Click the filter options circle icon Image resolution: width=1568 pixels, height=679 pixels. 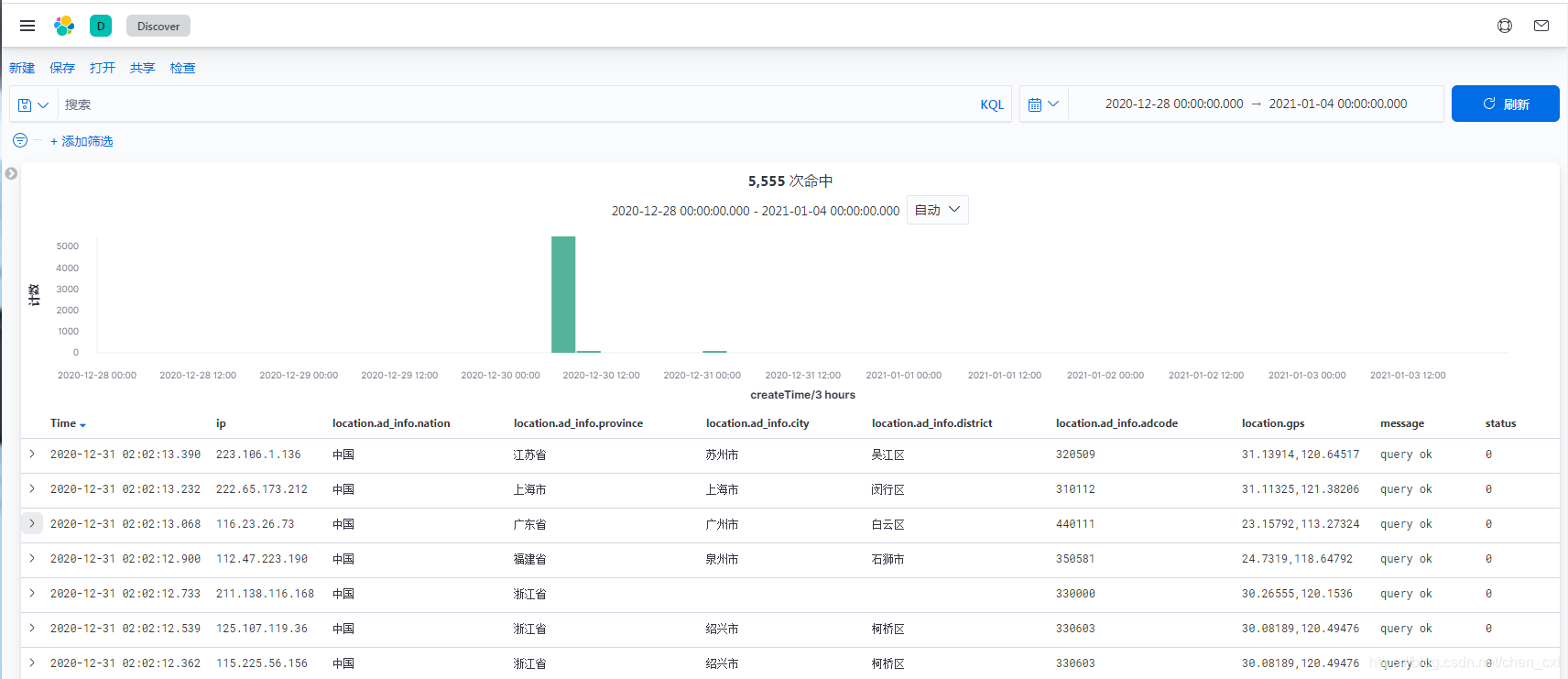(x=20, y=140)
